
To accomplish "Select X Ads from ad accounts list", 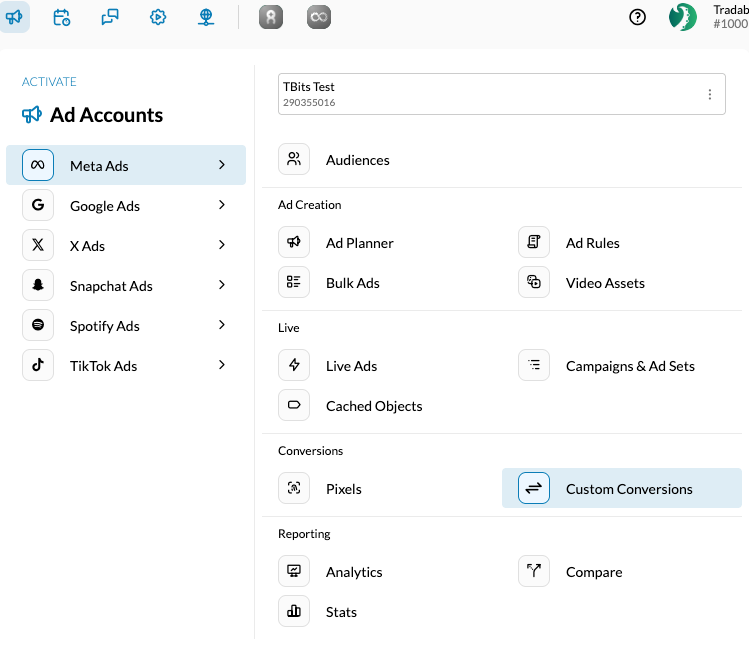I will pyautogui.click(x=87, y=246).
